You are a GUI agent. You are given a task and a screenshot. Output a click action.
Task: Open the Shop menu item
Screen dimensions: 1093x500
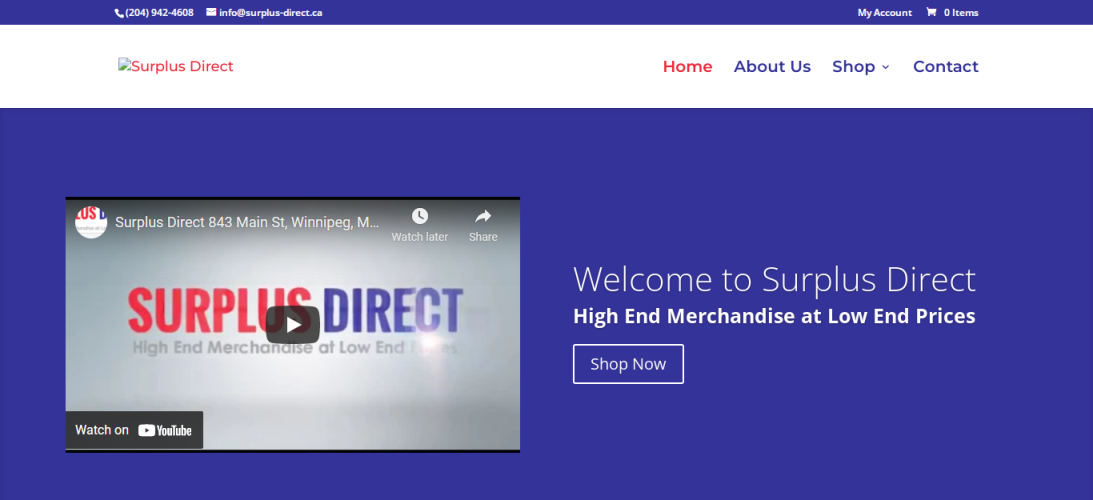[854, 66]
